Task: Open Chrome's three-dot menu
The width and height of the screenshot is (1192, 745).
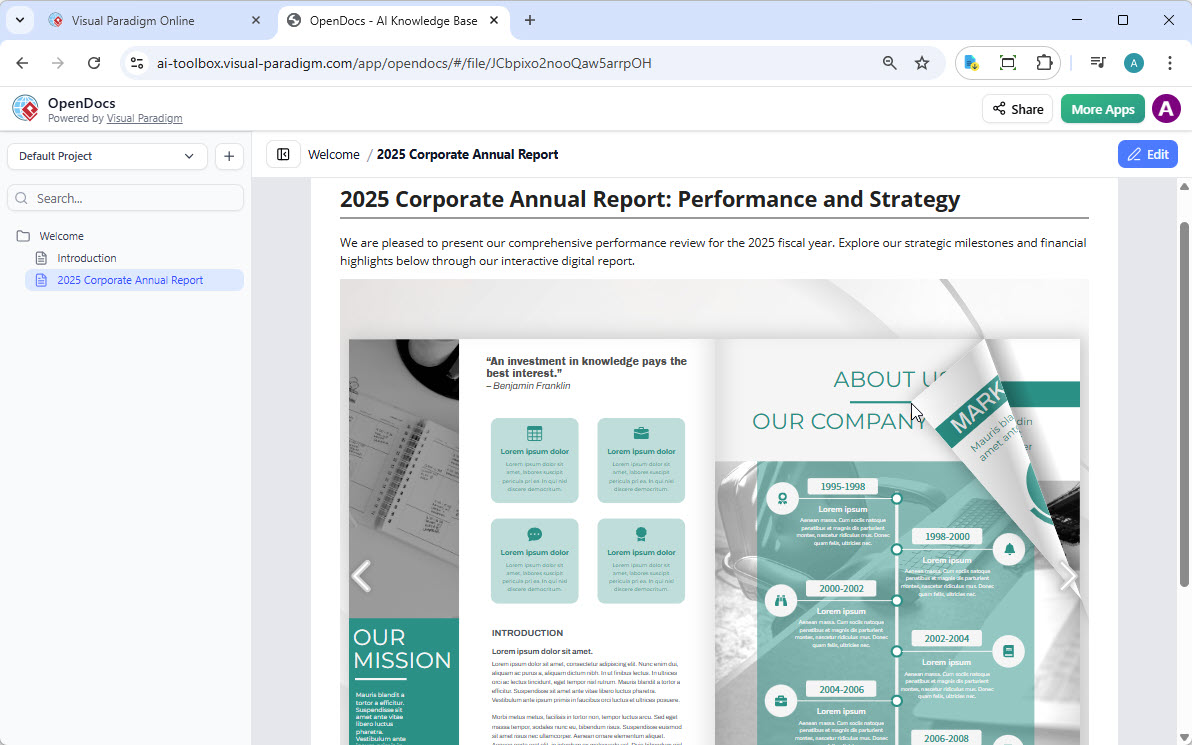Action: pyautogui.click(x=1170, y=62)
